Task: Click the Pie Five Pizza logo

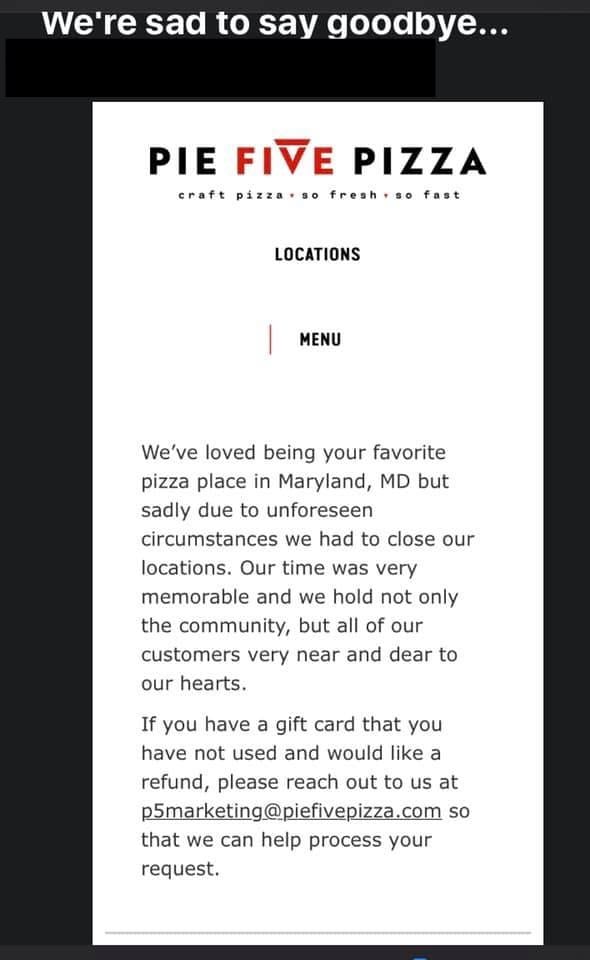Action: click(318, 170)
